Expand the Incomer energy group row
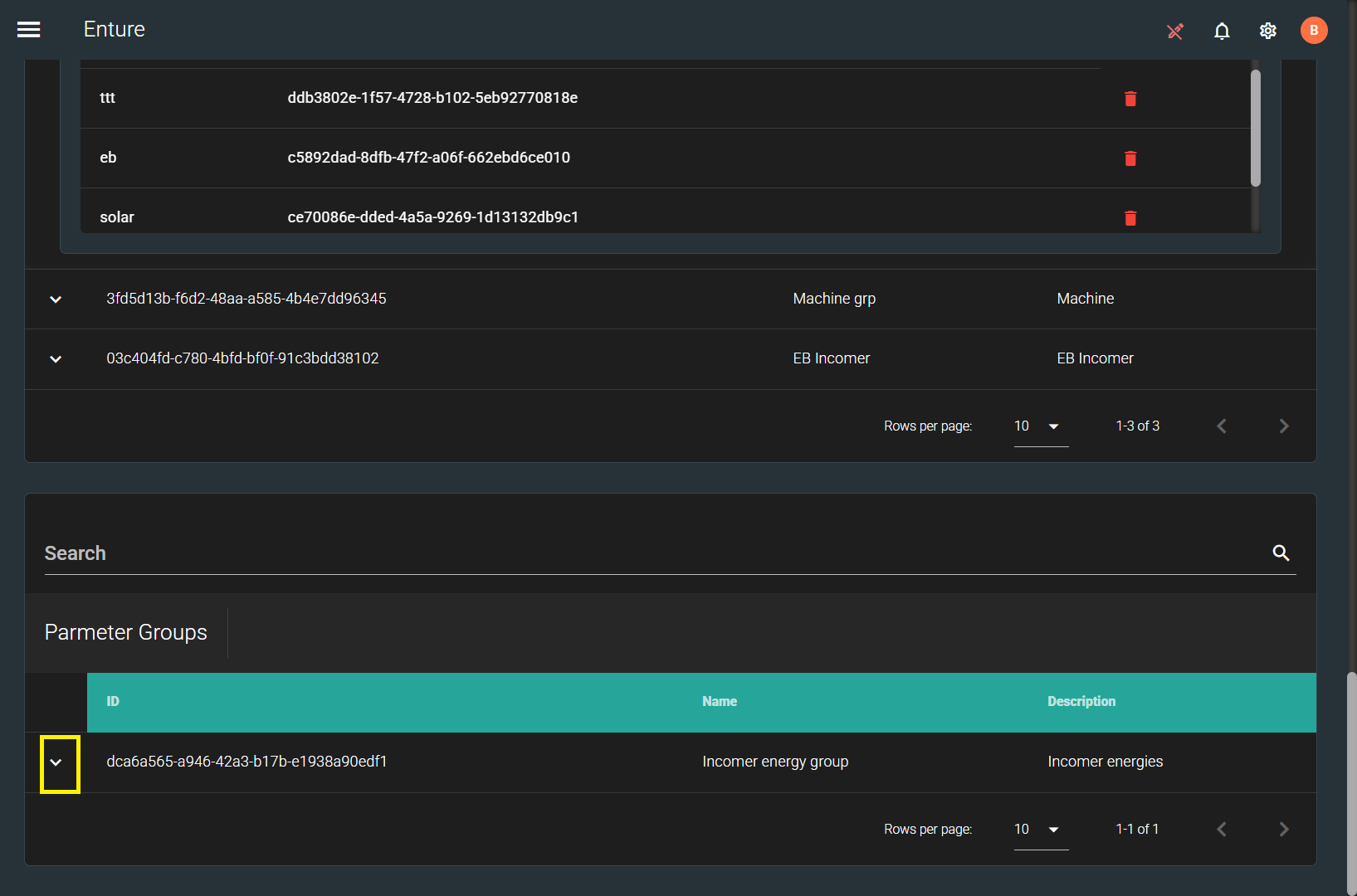Screen dimensions: 1357x896 [x=56, y=762]
